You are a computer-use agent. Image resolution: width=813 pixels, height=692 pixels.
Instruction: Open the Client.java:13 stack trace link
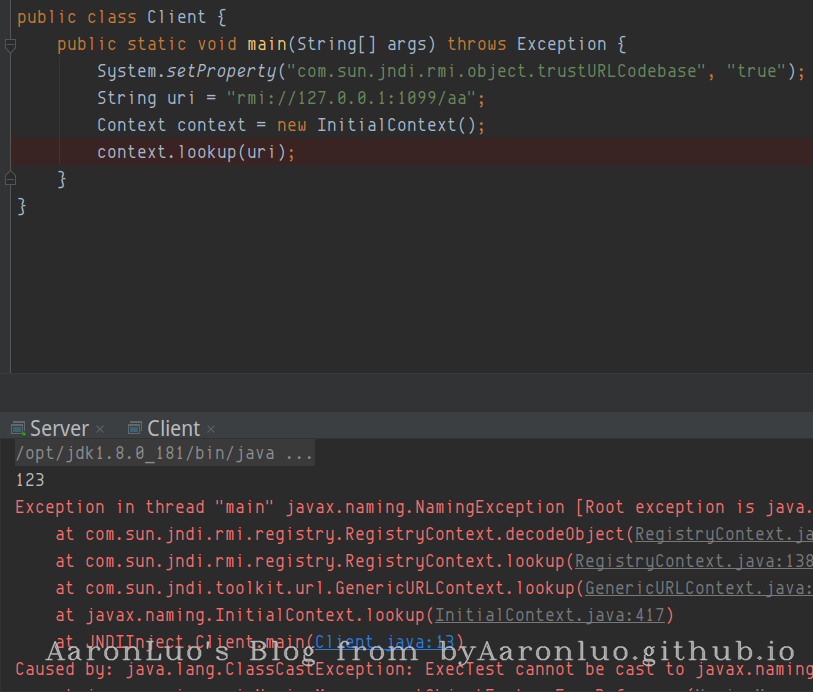pyautogui.click(x=385, y=642)
